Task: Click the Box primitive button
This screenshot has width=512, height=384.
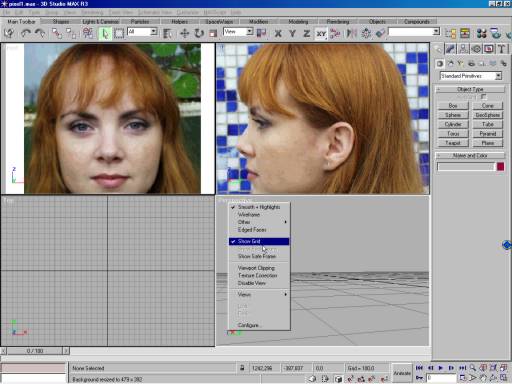Action: (x=453, y=106)
